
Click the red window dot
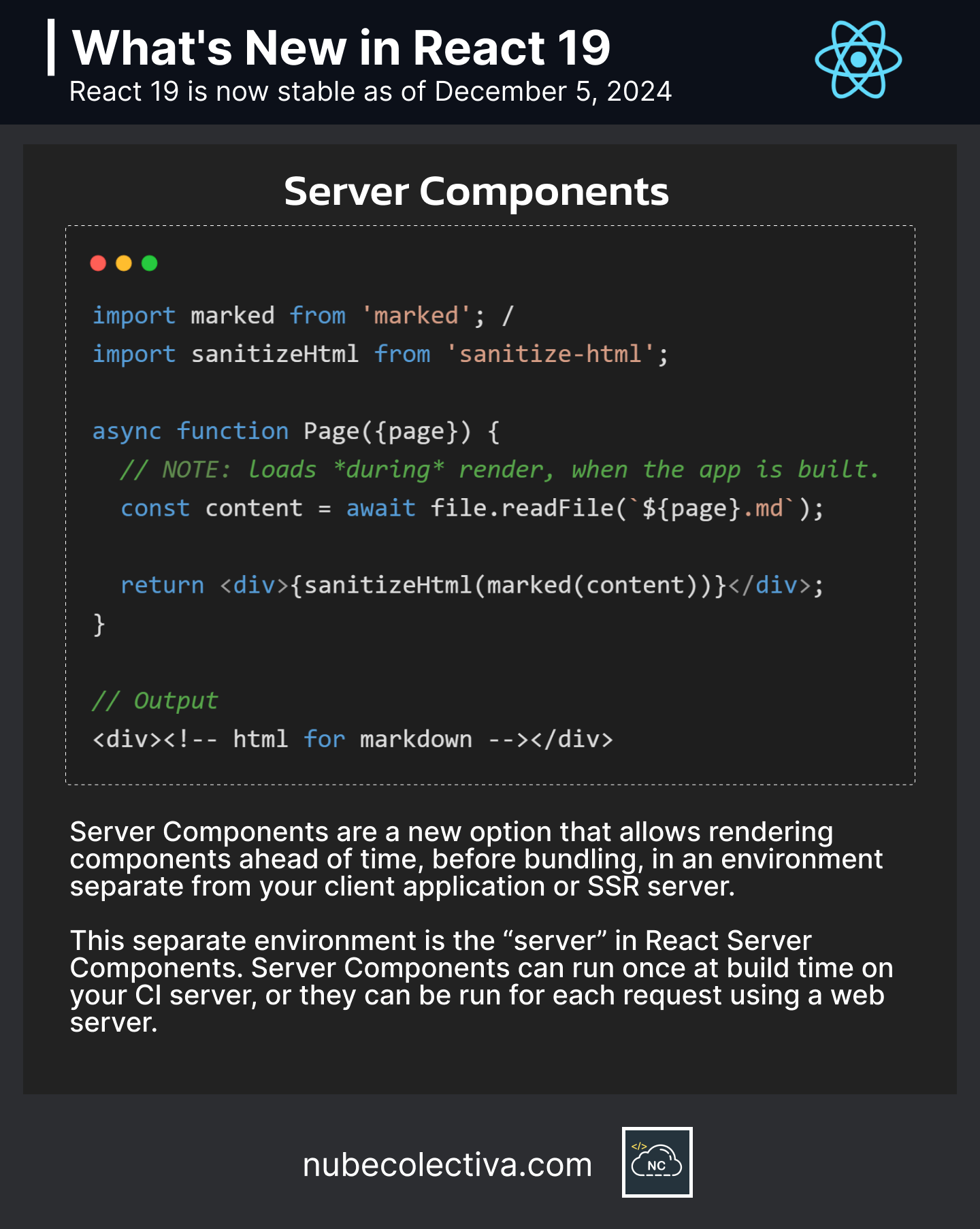pyautogui.click(x=98, y=263)
